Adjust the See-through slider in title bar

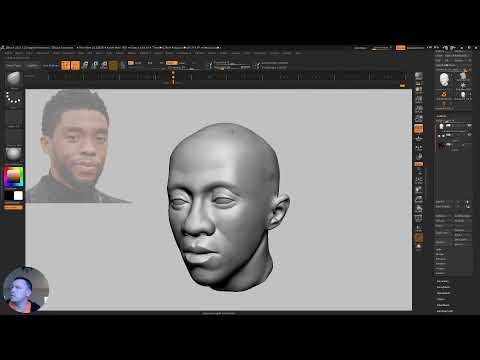point(381,48)
